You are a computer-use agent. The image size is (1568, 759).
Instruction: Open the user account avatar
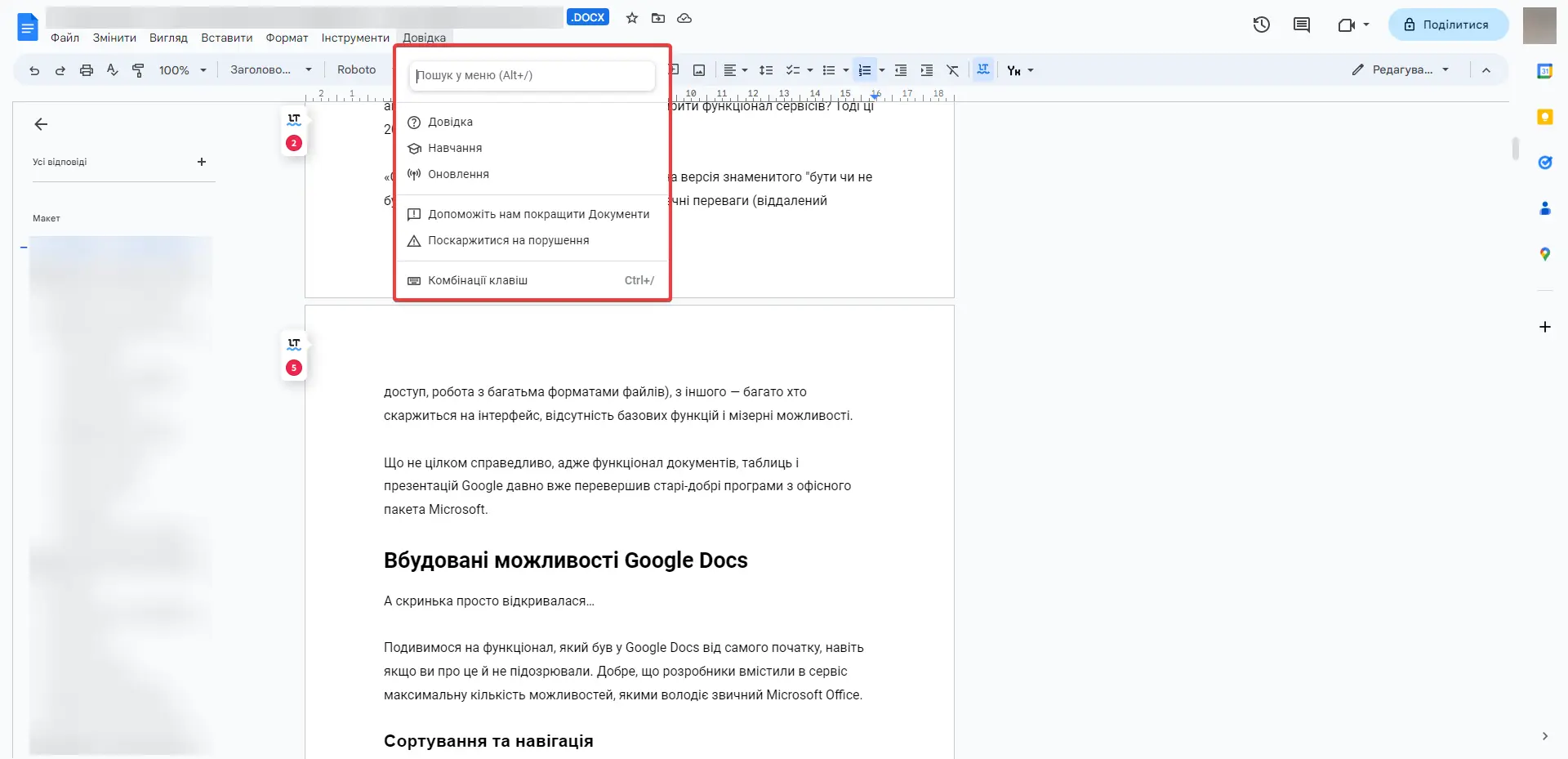pos(1539,25)
